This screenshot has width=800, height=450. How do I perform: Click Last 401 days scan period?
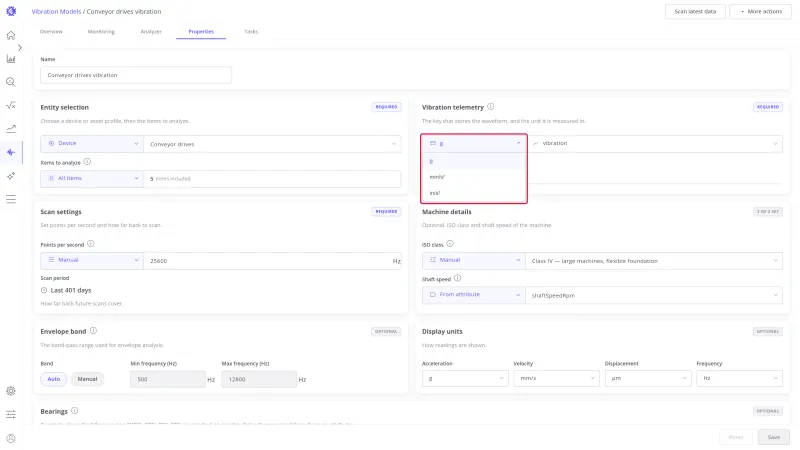click(70, 290)
